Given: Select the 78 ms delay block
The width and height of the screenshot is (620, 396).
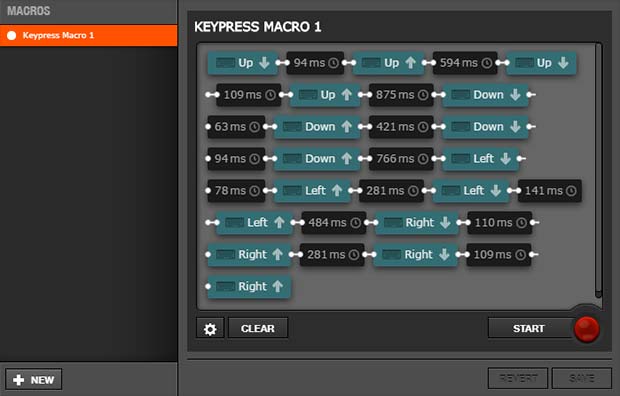Looking at the screenshot, I should 236,191.
